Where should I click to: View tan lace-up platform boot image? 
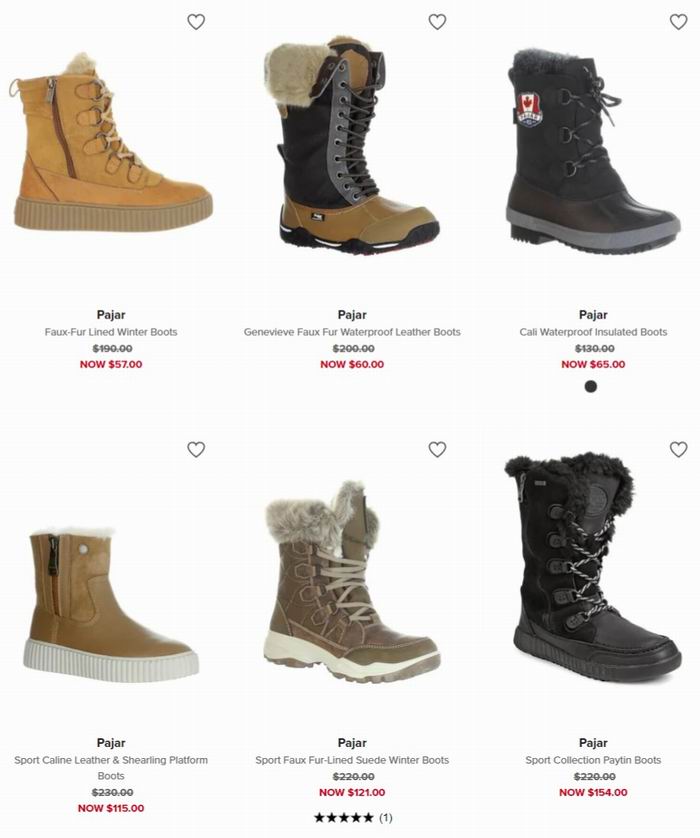coord(111,142)
